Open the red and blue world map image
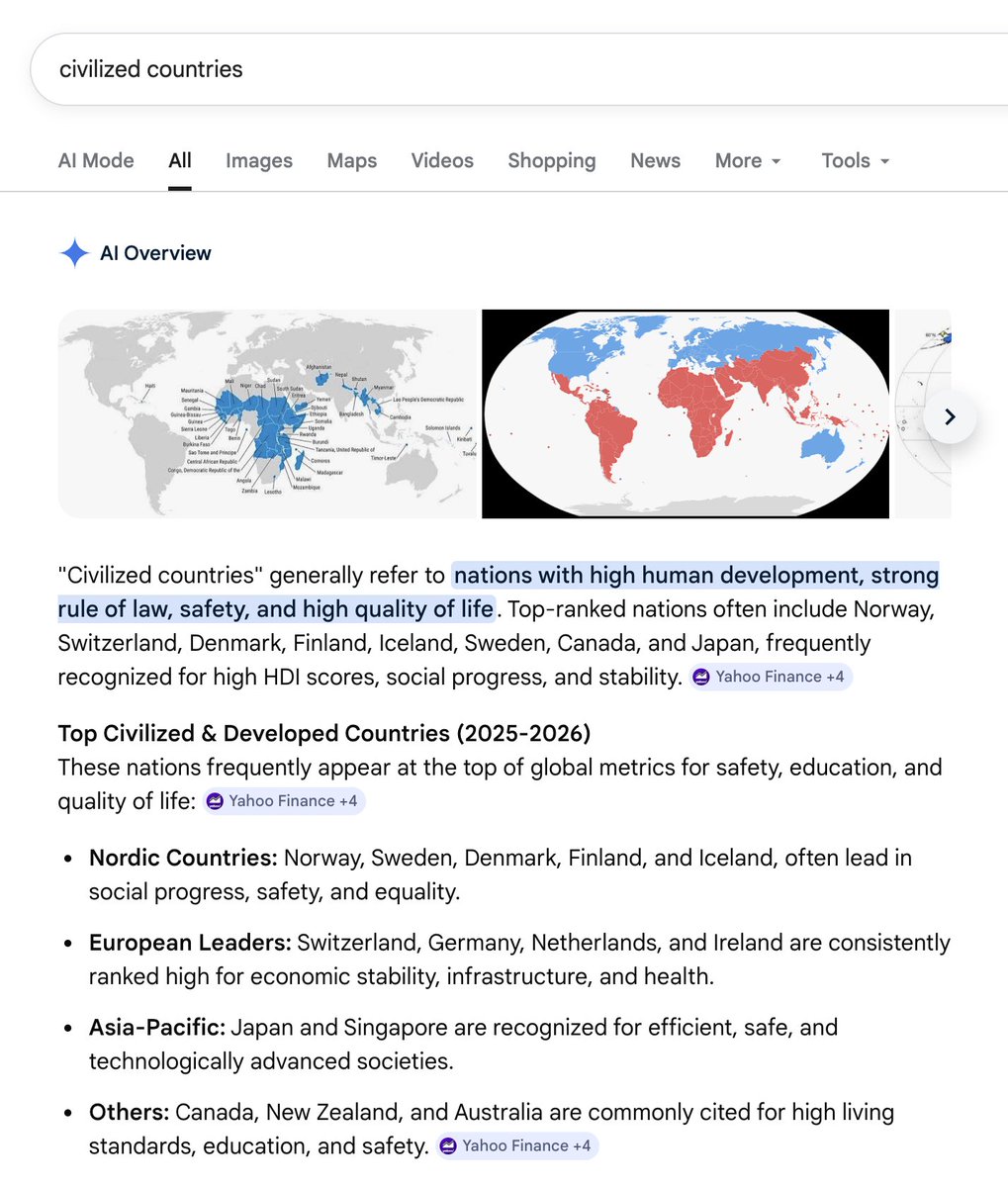Viewport: 1008px width, 1187px height. point(686,413)
